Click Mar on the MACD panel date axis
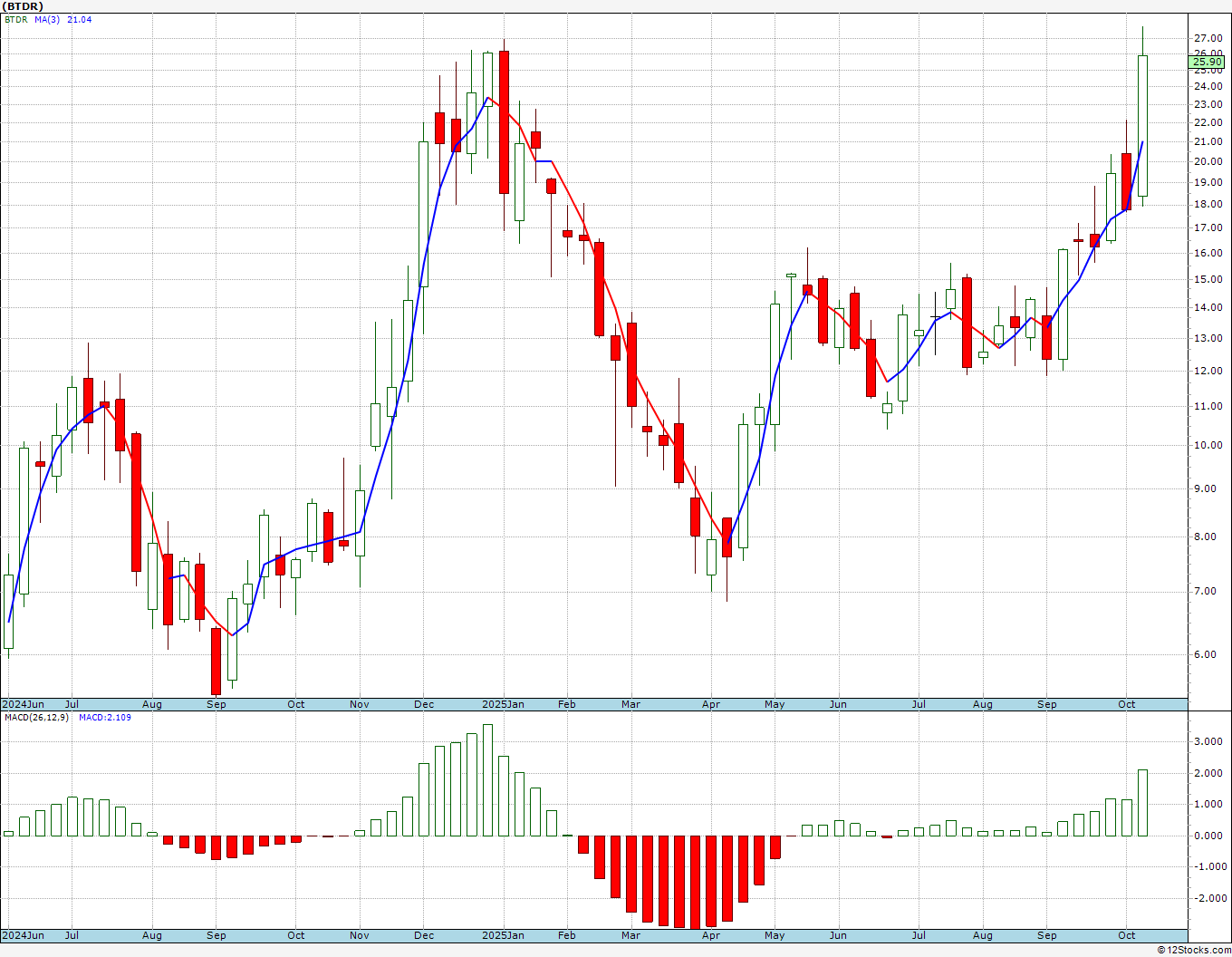 pos(630,935)
